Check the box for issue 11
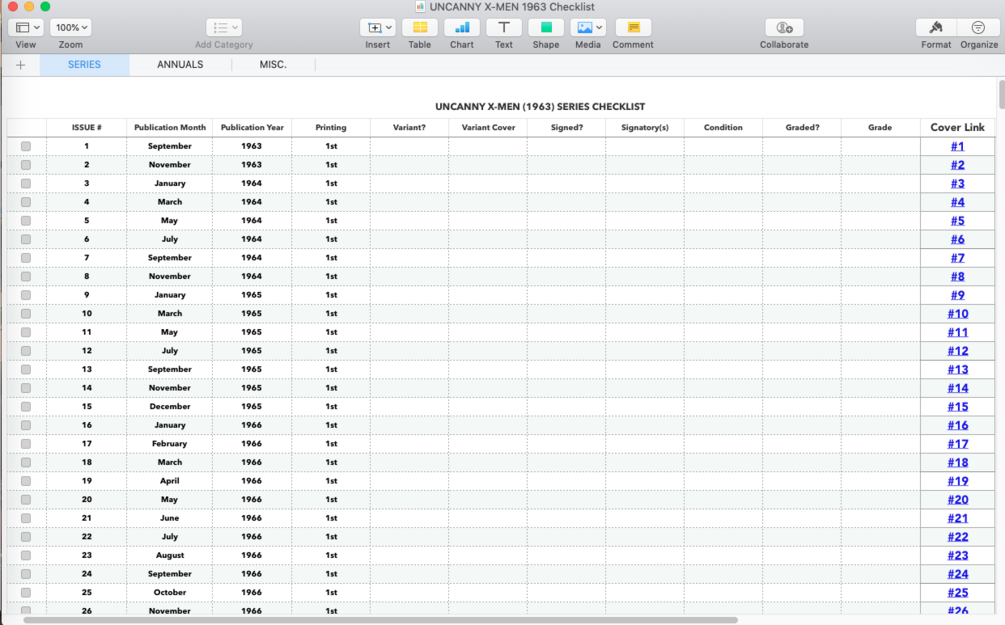1005x625 pixels. 26,332
